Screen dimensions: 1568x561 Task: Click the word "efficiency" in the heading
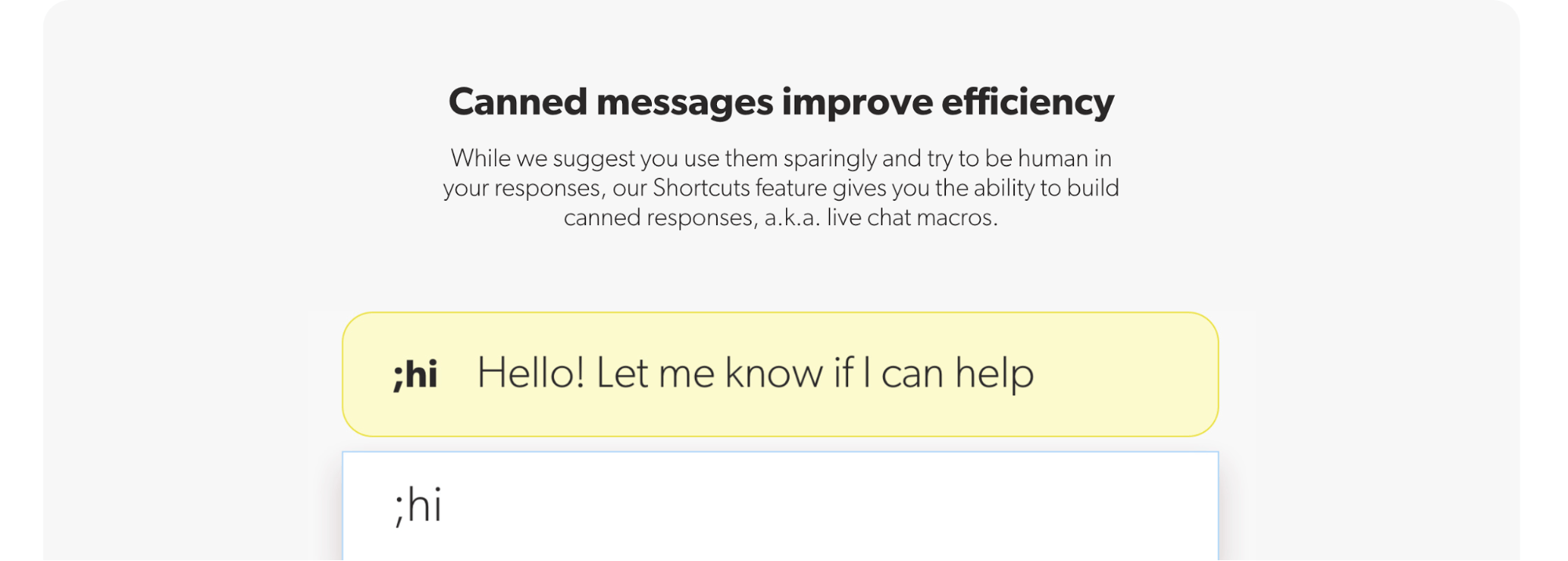click(1028, 102)
